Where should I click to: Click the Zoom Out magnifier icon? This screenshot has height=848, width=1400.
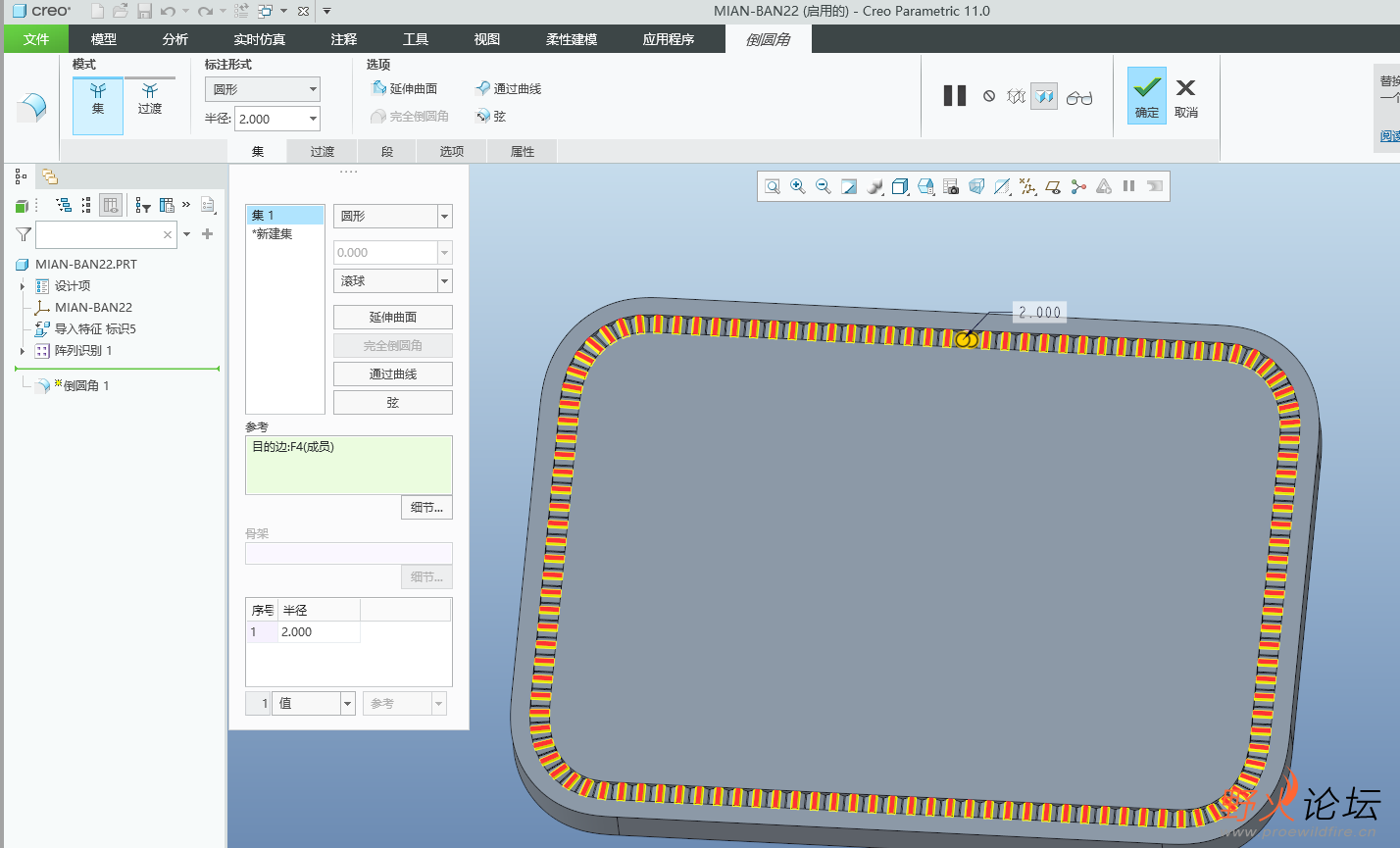click(x=824, y=186)
